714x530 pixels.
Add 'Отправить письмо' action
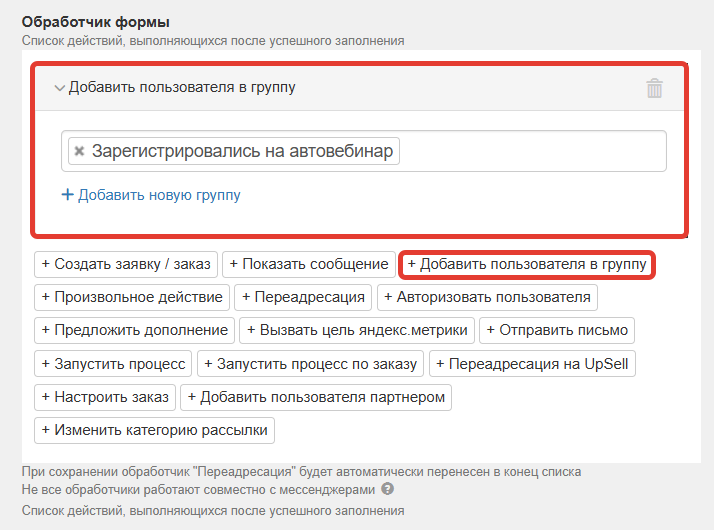tap(557, 330)
